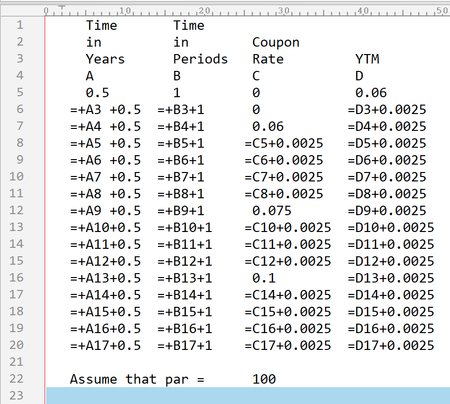Click the column letter 'B'

click(x=177, y=76)
